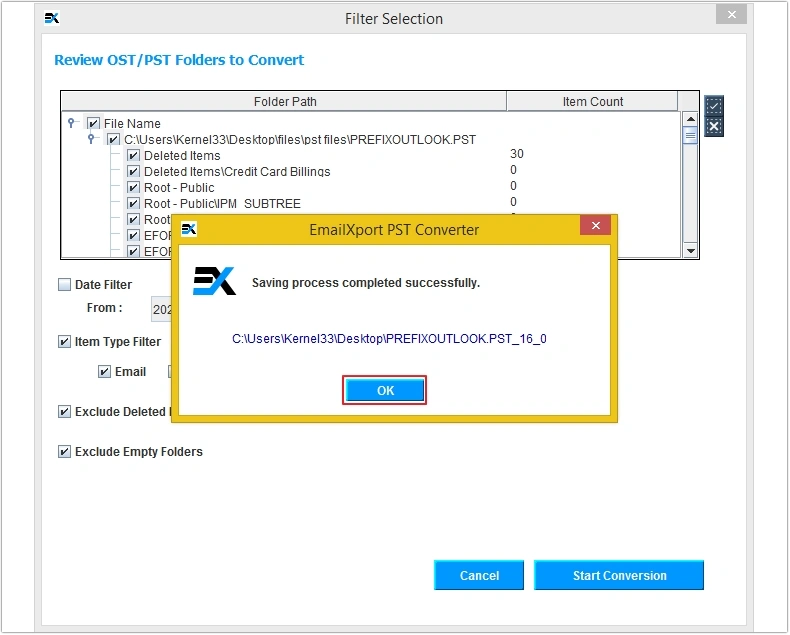Uncheck the Email item type checkbox
Viewport: 790px width, 635px height.
(104, 372)
